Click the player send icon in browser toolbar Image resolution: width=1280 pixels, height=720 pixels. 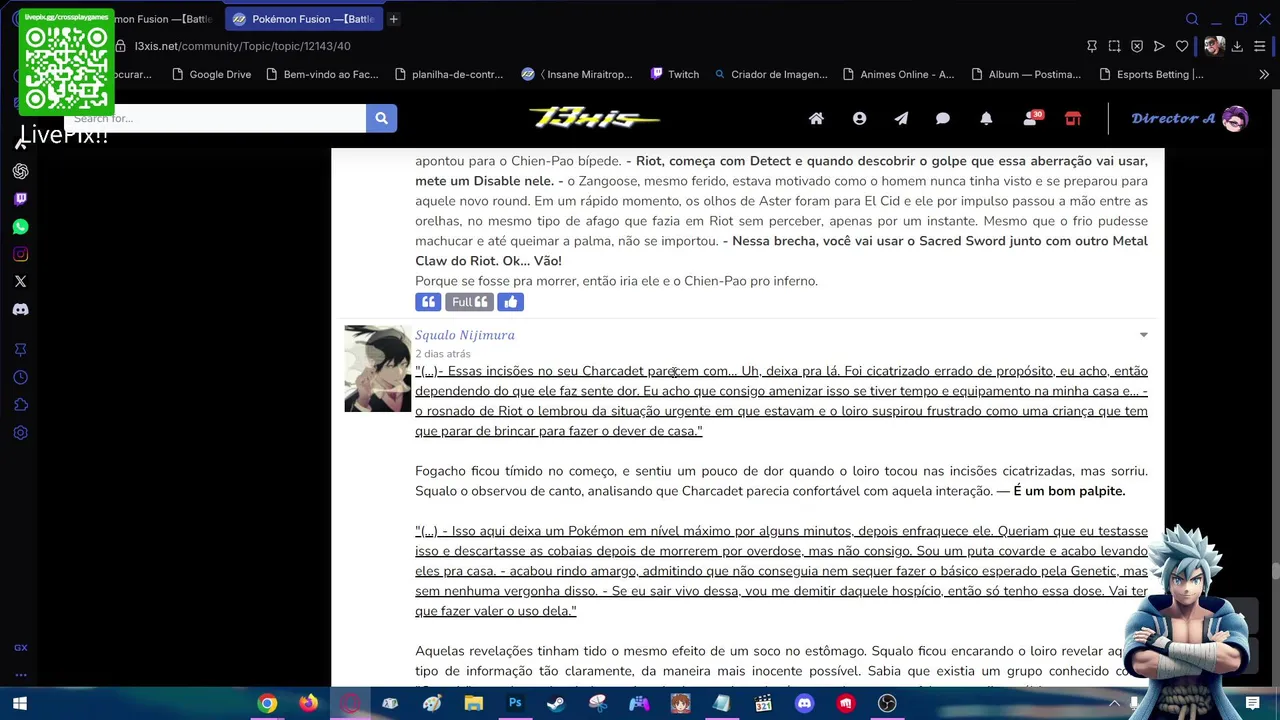coord(1159,46)
